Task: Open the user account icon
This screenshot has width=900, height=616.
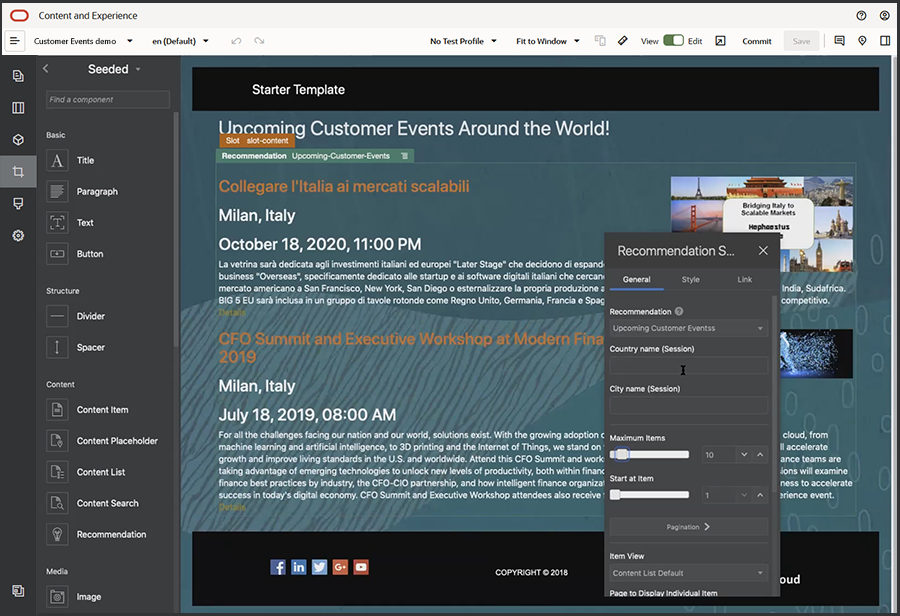Action: coord(885,16)
